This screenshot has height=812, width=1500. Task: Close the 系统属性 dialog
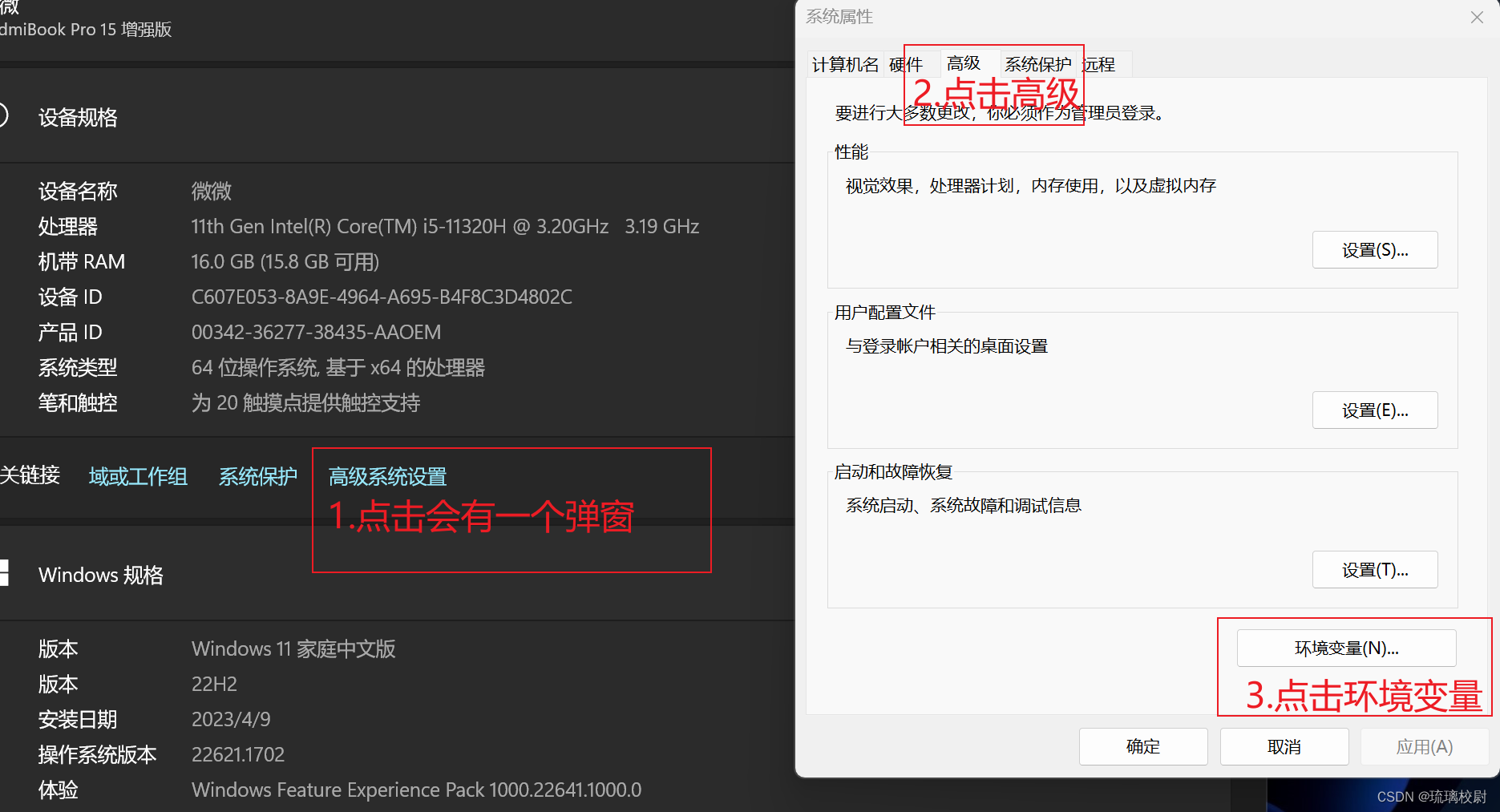click(1476, 17)
